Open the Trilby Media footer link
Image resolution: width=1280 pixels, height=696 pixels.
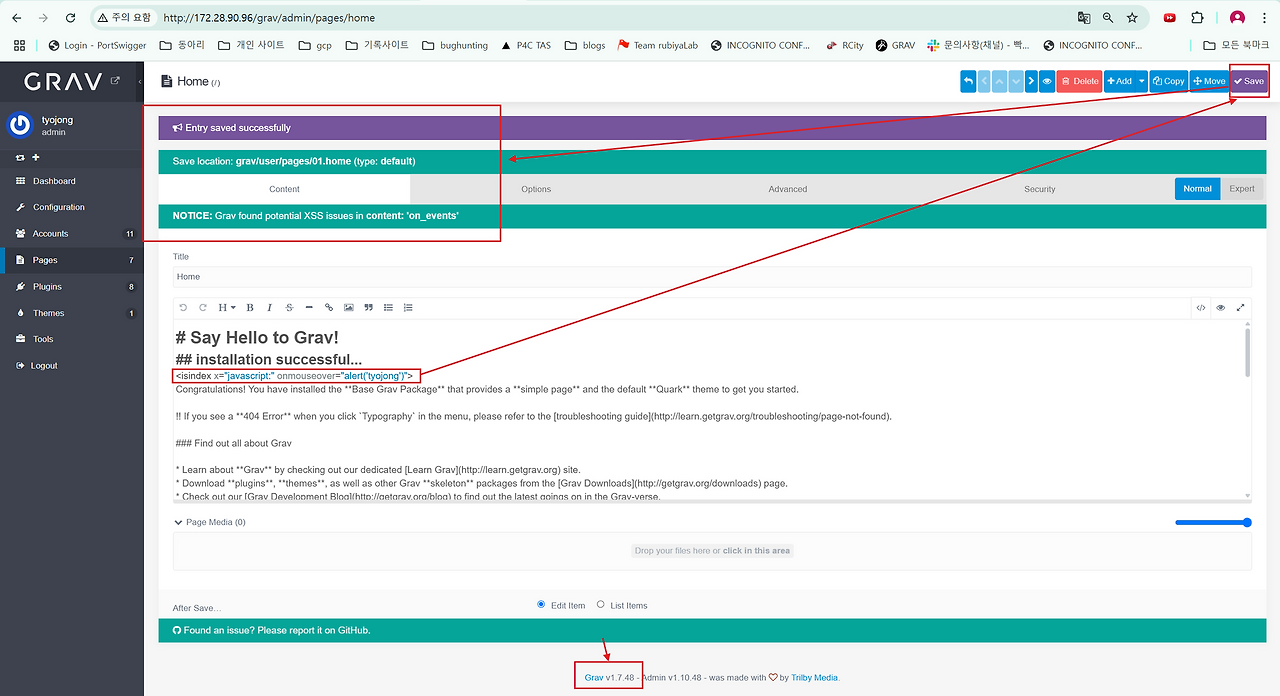(815, 677)
